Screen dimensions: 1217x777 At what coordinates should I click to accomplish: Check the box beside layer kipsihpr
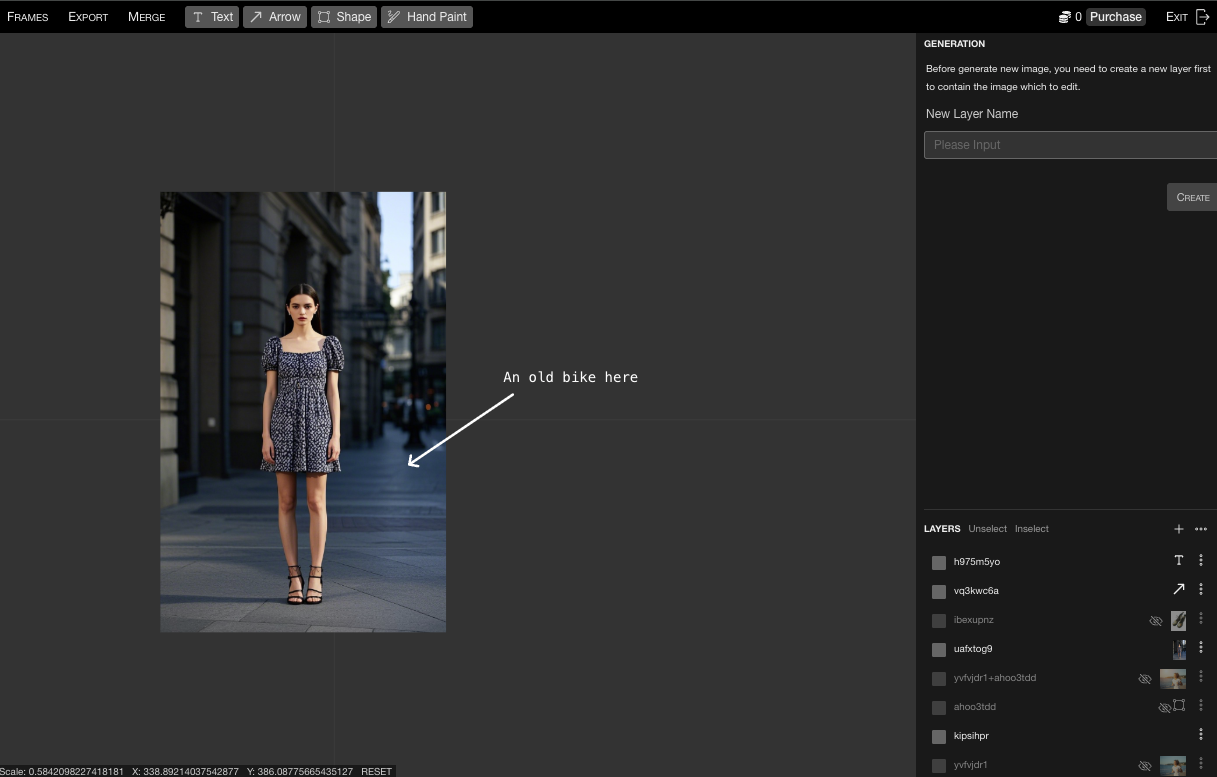[x=939, y=737]
